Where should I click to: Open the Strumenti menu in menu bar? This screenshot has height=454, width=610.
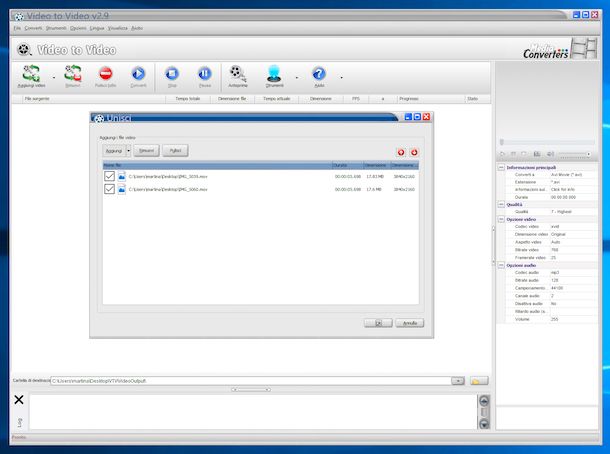(x=56, y=28)
